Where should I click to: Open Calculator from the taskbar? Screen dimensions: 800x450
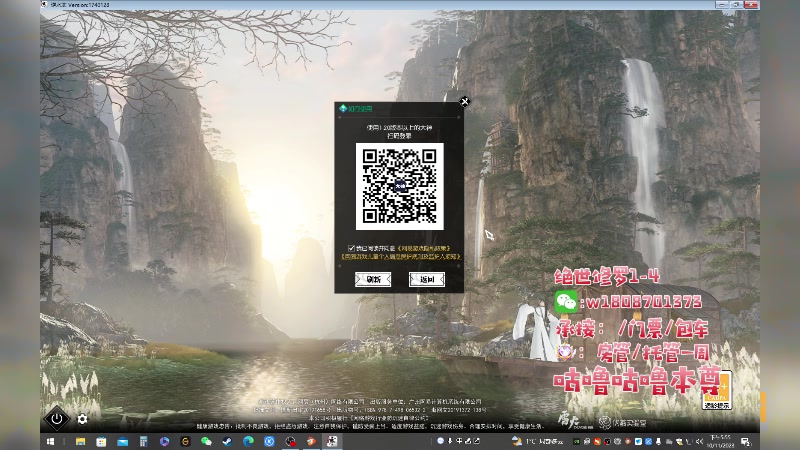coord(143,441)
